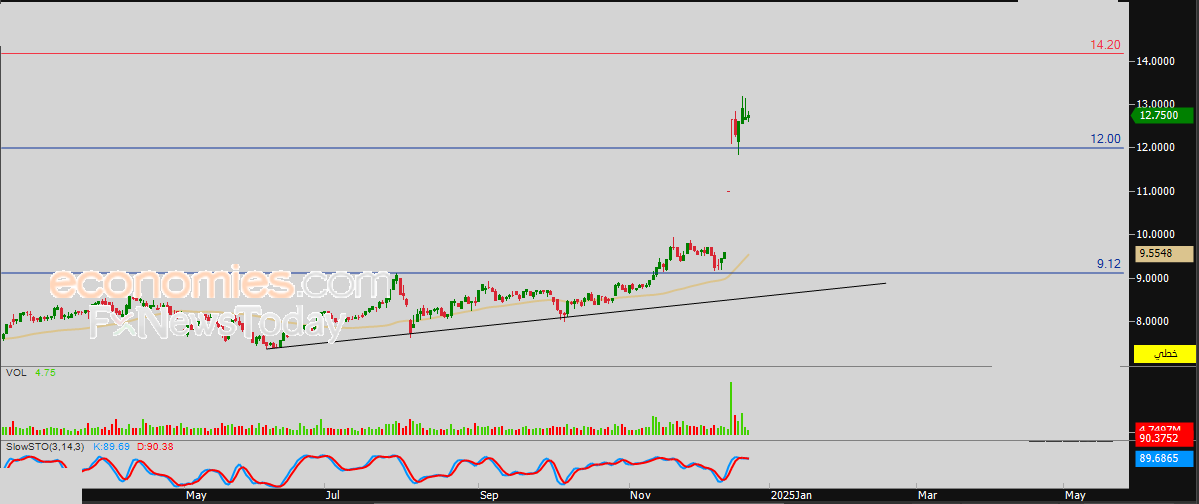Select the red 4.7497M volume tag
This screenshot has height=504, width=1199.
pyautogui.click(x=1165, y=428)
